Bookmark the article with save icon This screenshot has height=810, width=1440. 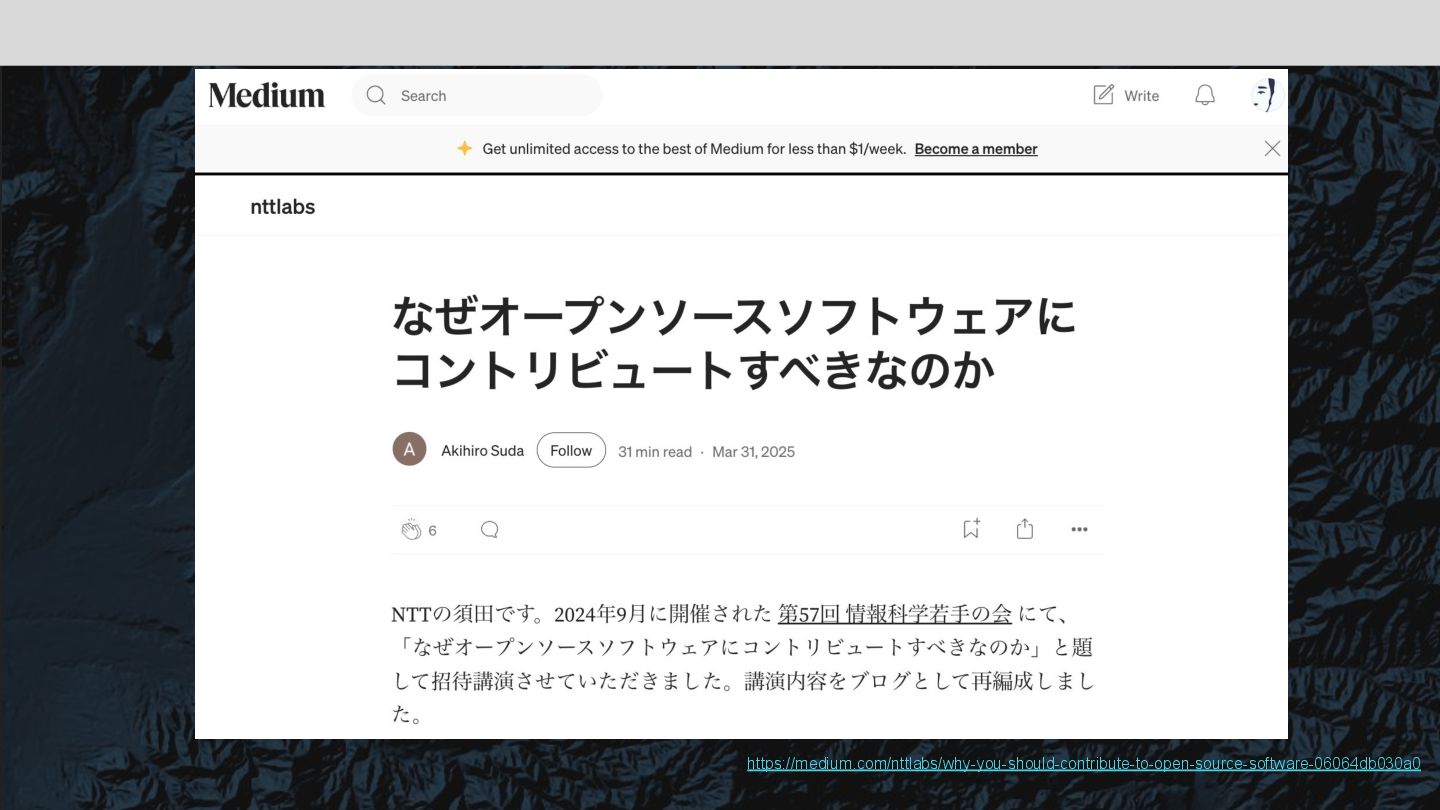coord(971,529)
